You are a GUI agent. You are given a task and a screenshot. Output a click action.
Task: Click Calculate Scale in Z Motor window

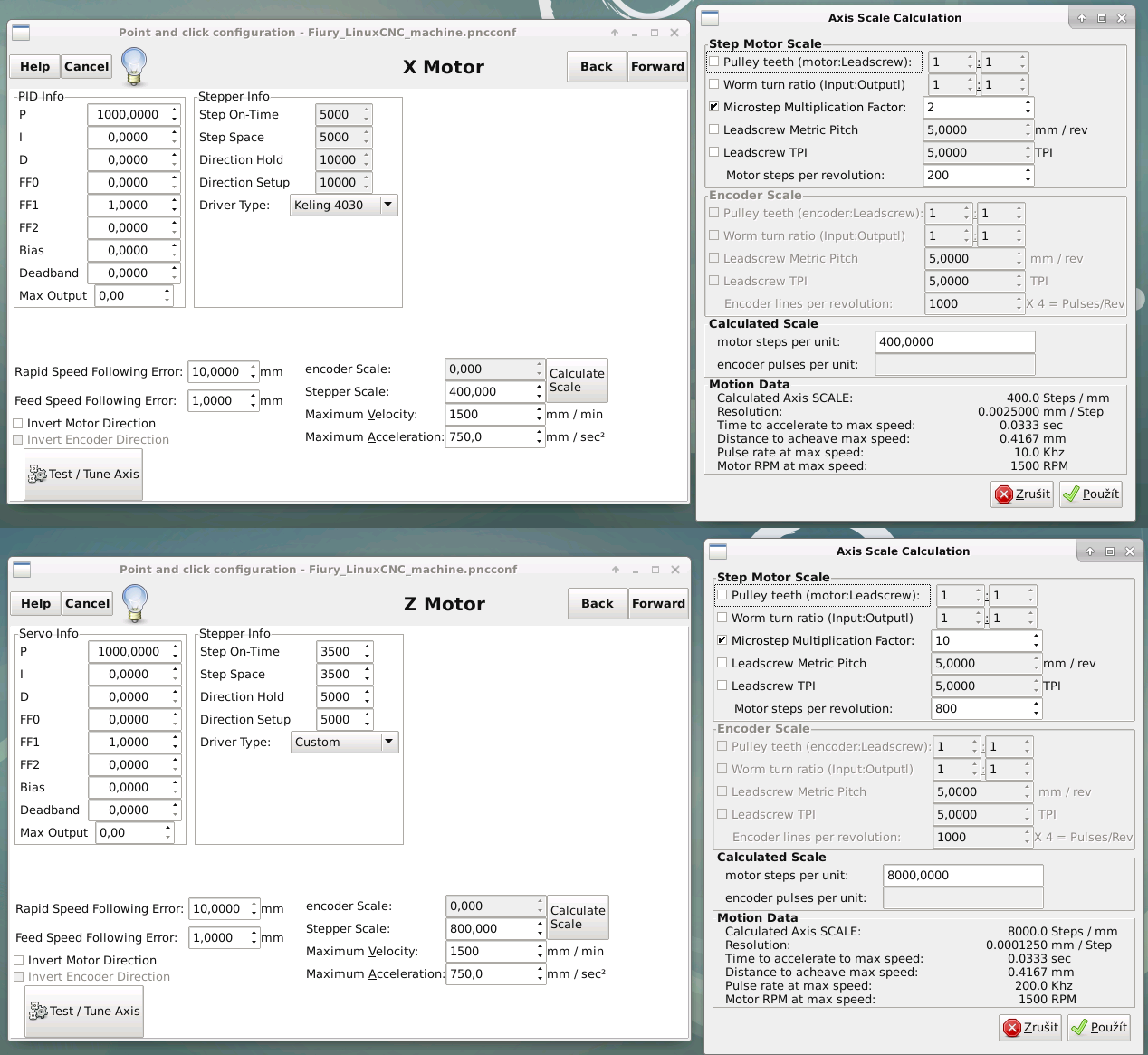coord(578,917)
